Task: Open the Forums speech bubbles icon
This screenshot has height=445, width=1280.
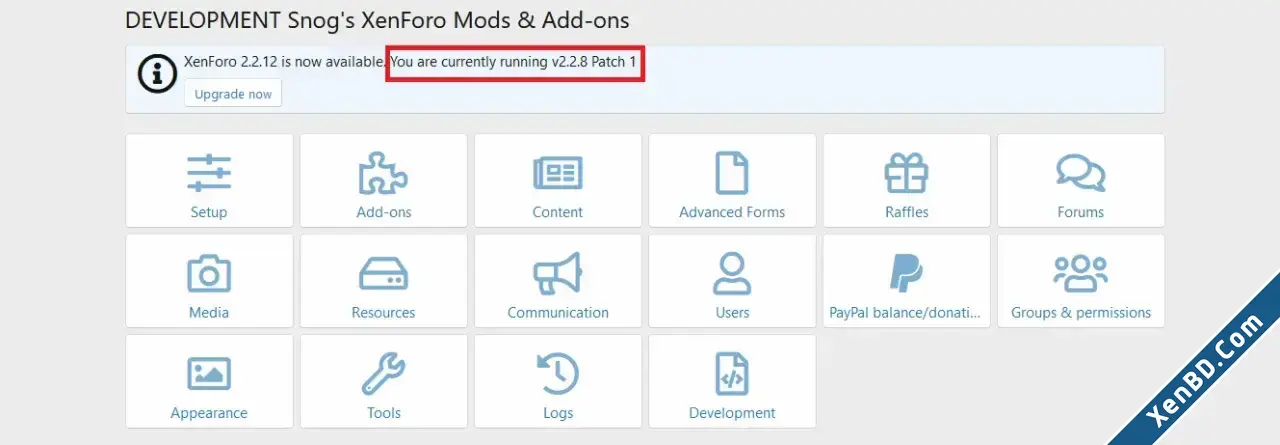Action: point(1081,173)
